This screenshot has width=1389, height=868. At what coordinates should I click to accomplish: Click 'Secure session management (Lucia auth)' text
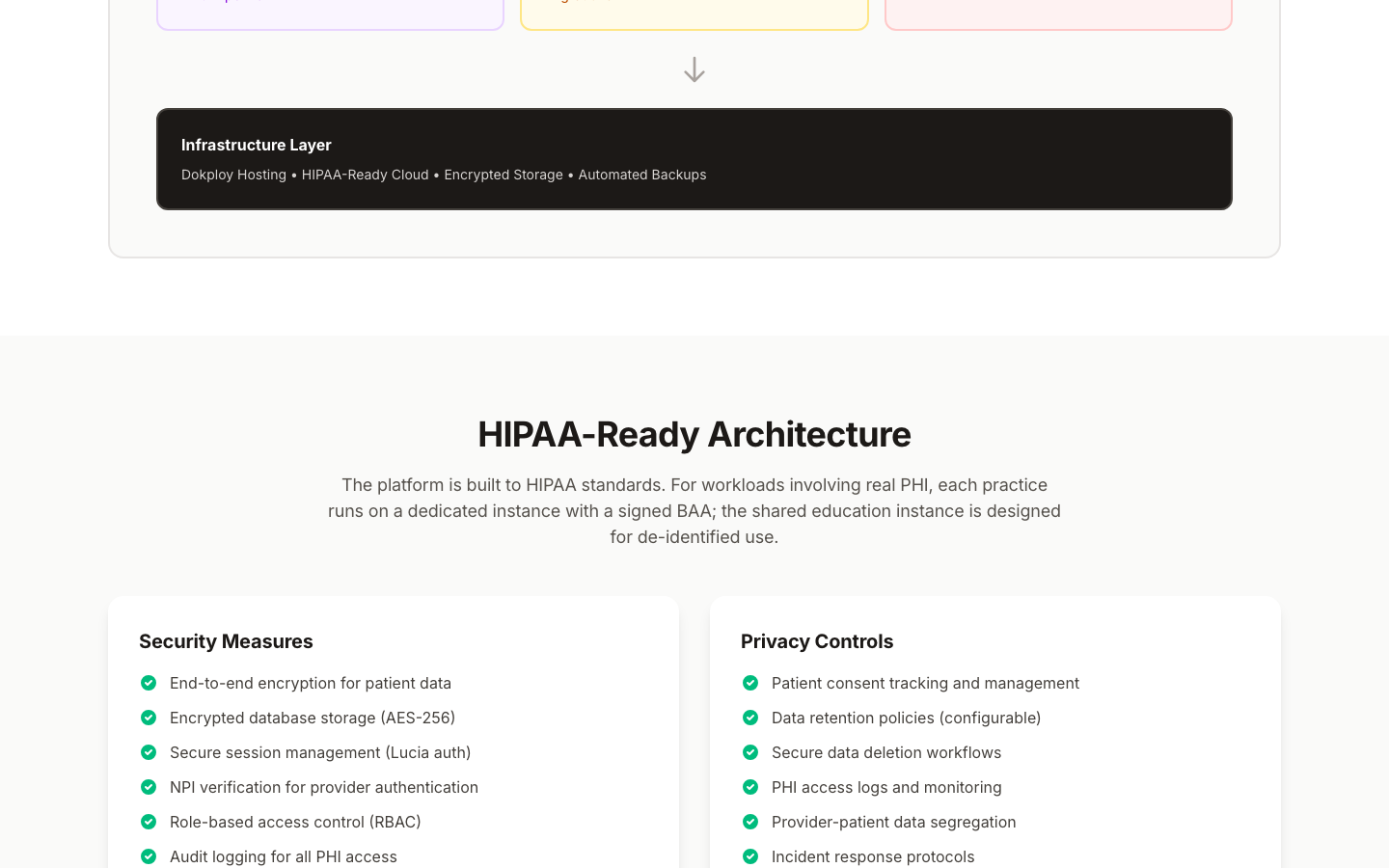click(x=320, y=752)
